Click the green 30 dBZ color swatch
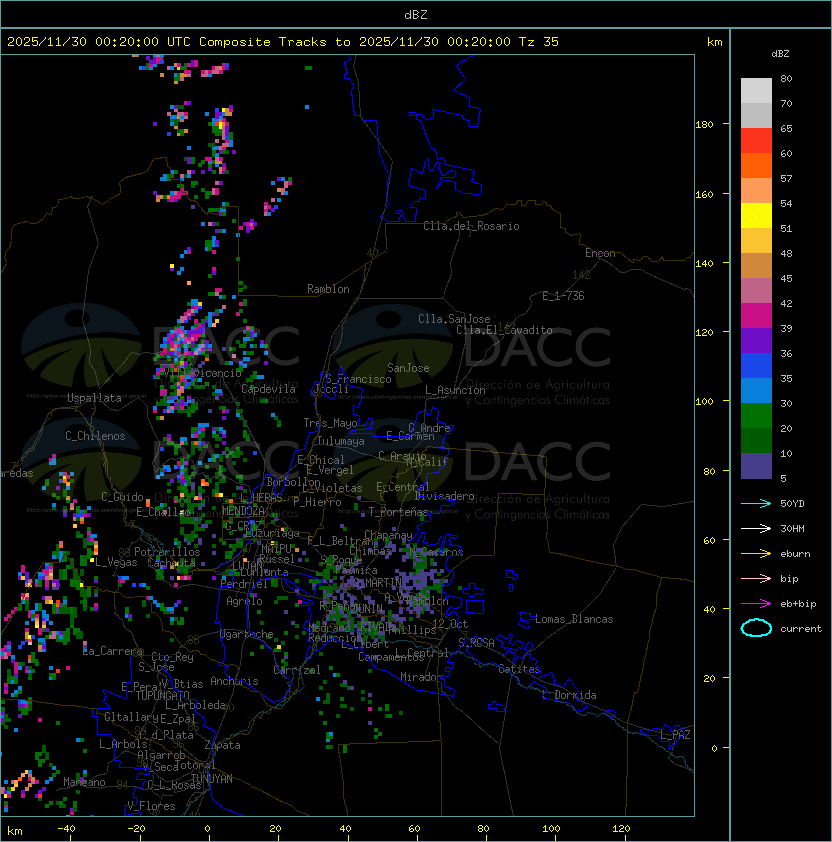 (756, 415)
